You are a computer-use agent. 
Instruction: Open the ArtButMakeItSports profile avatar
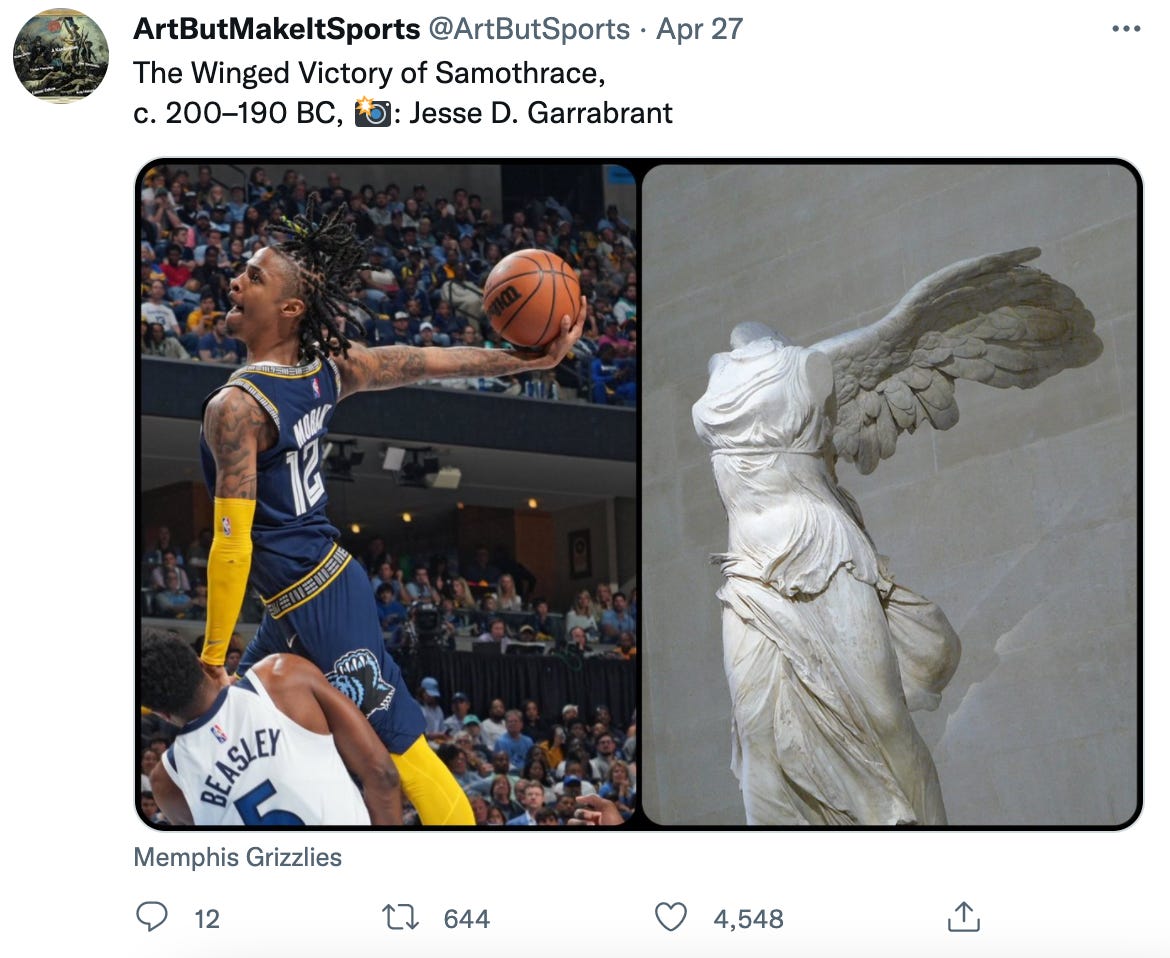[61, 56]
